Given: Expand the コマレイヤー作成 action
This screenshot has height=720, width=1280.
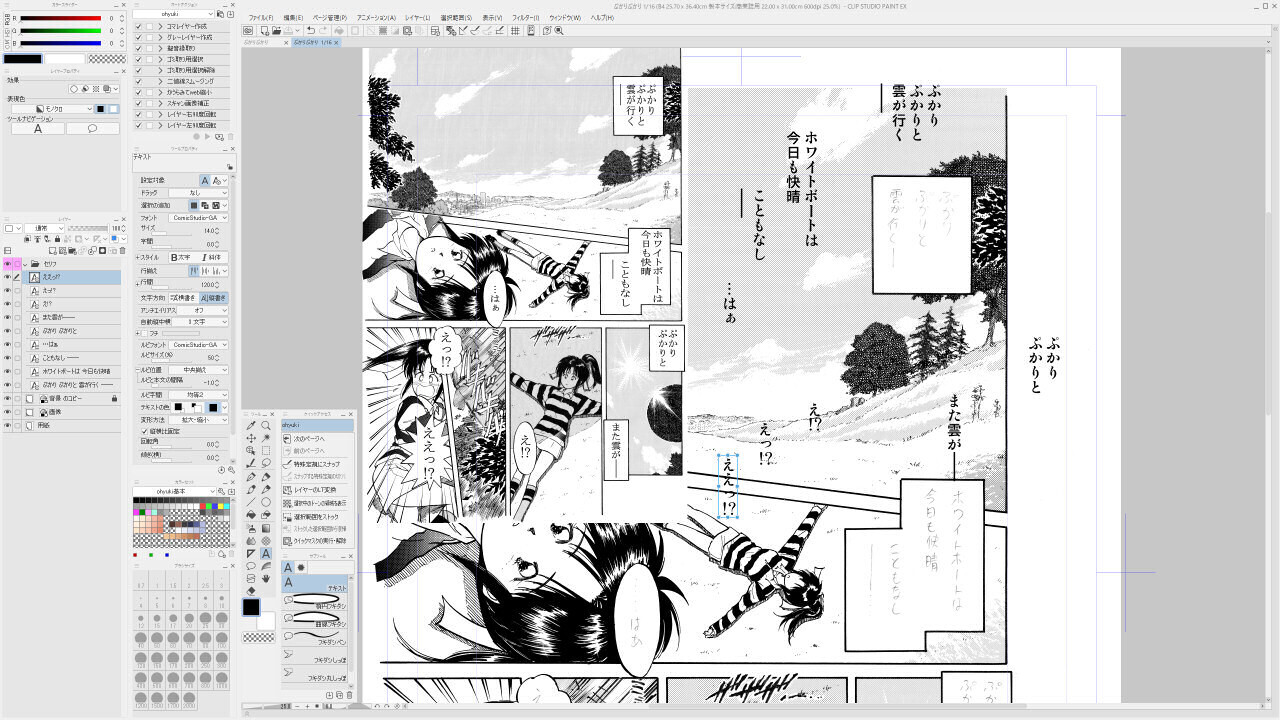Looking at the screenshot, I should (160, 26).
